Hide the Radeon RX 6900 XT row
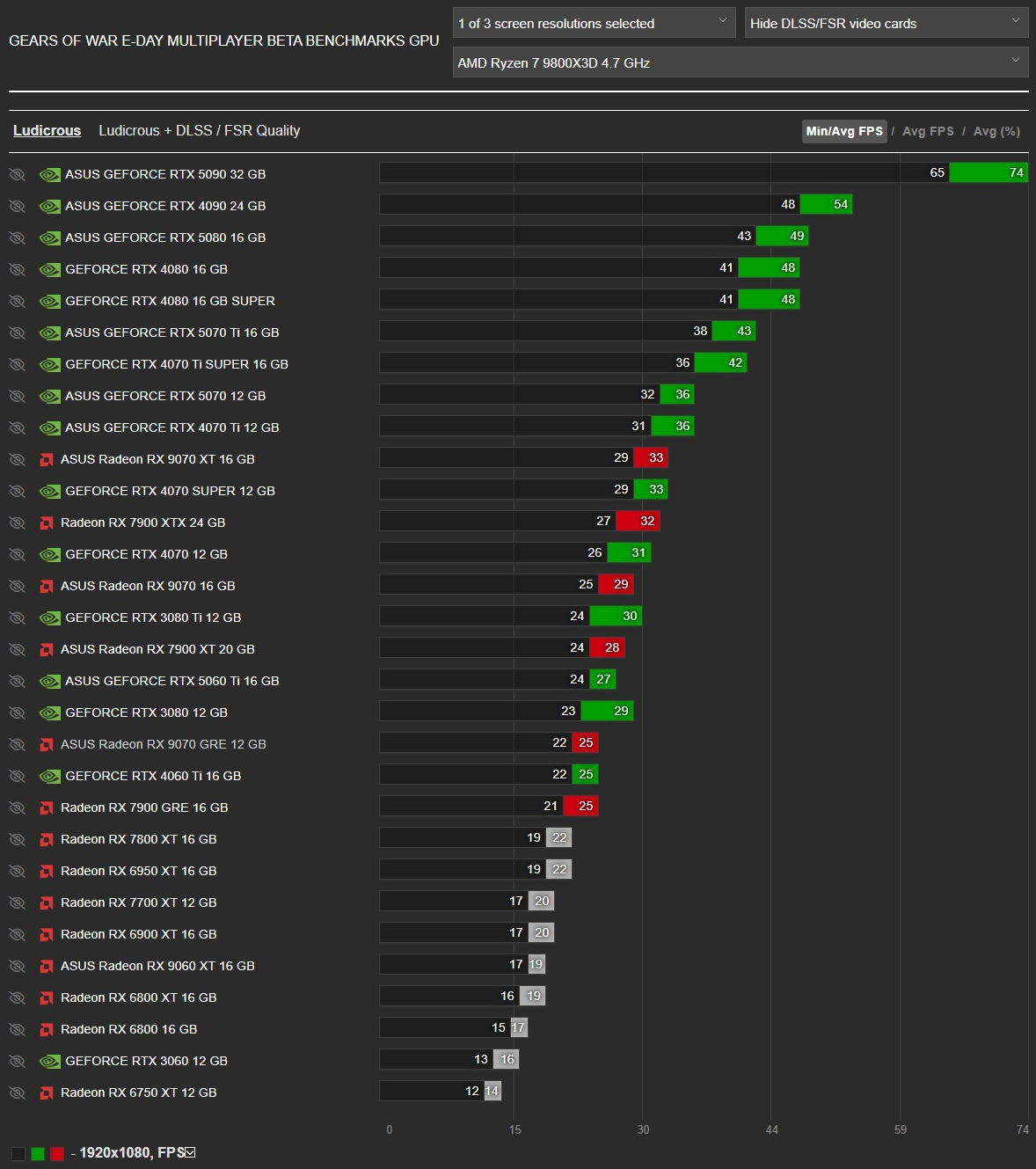1036x1169 pixels. (17, 934)
